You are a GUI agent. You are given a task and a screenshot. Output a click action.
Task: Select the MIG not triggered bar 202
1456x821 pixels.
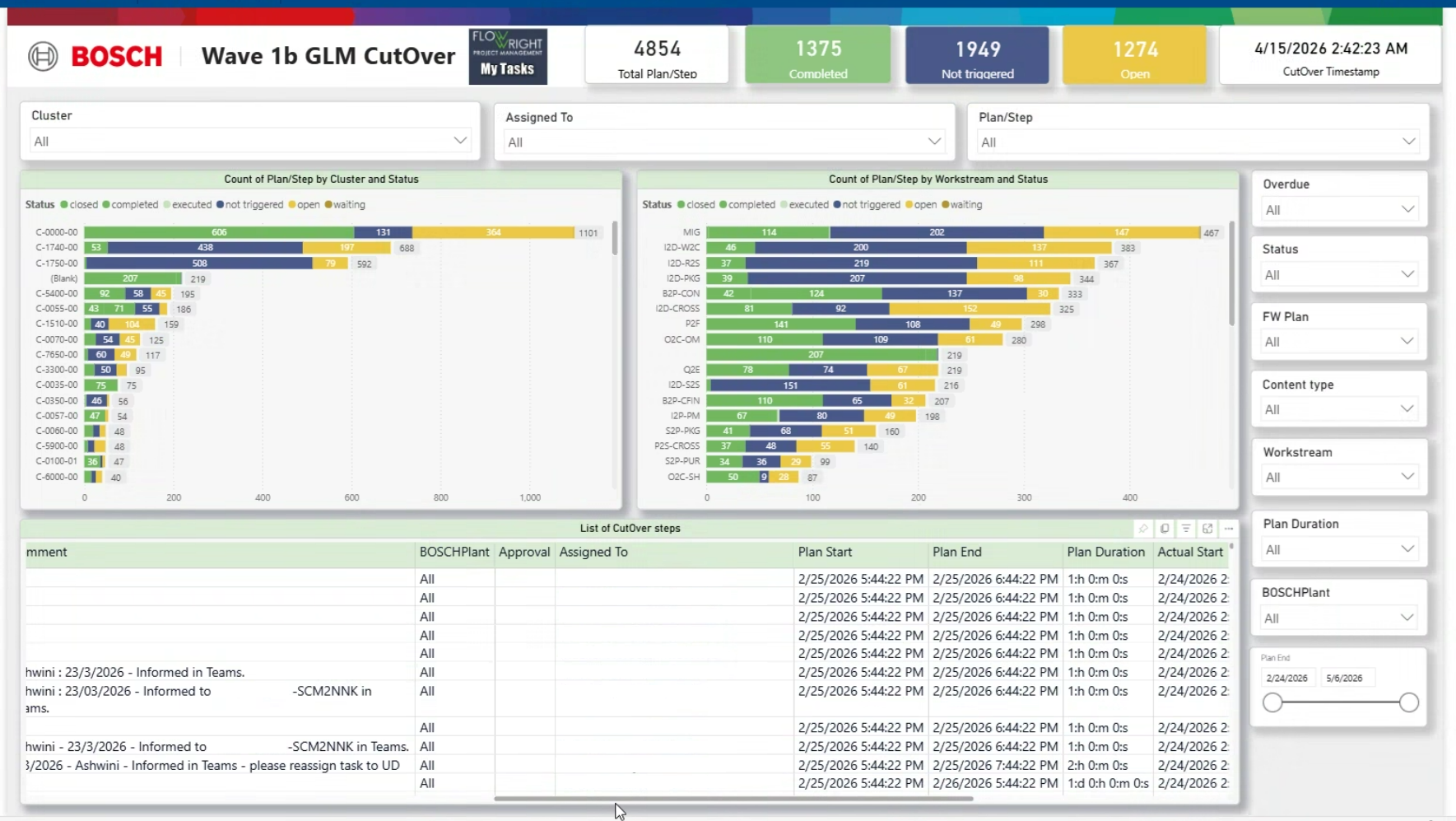point(937,232)
